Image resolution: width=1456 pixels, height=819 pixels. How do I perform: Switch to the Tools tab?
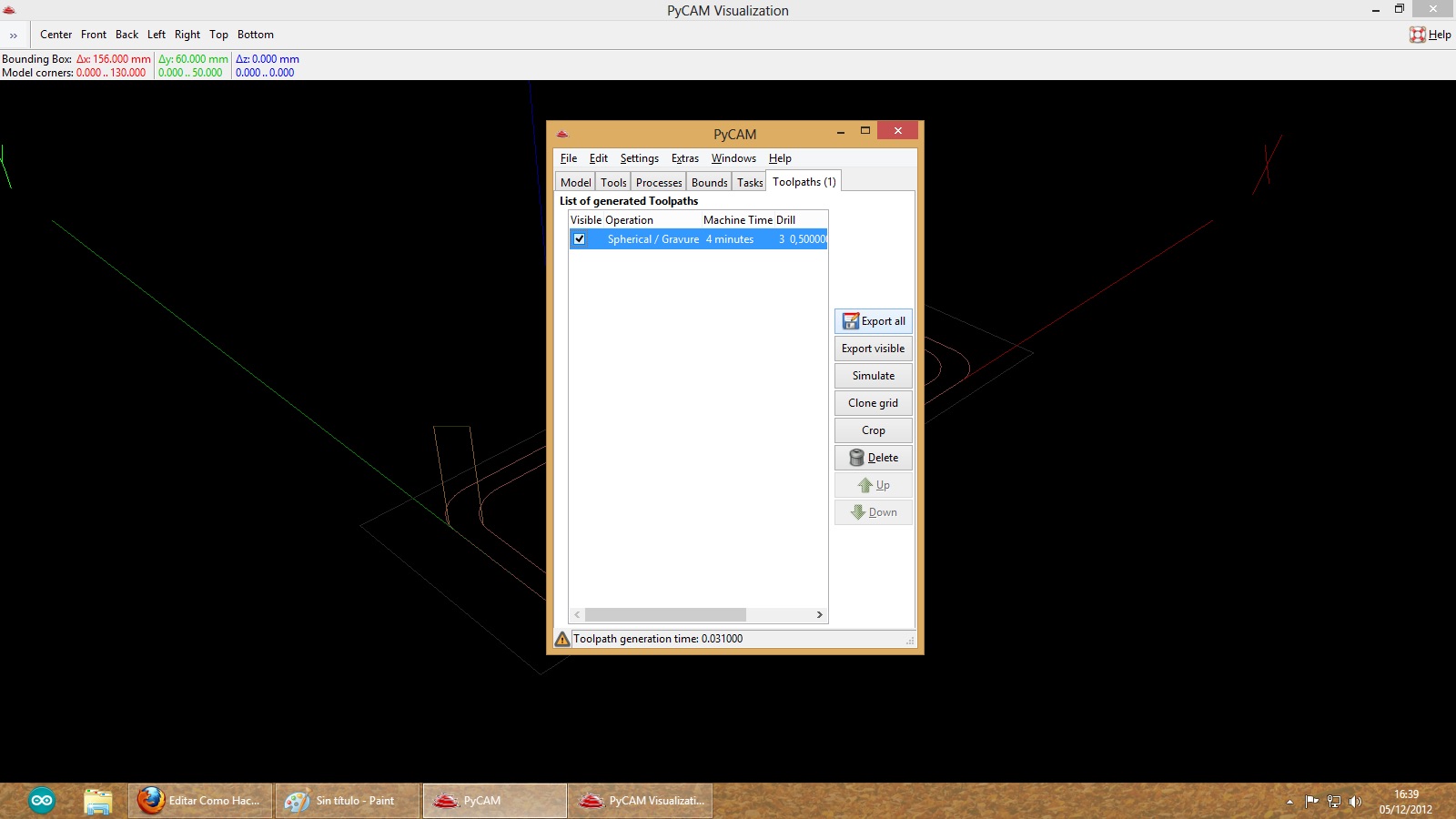point(613,183)
